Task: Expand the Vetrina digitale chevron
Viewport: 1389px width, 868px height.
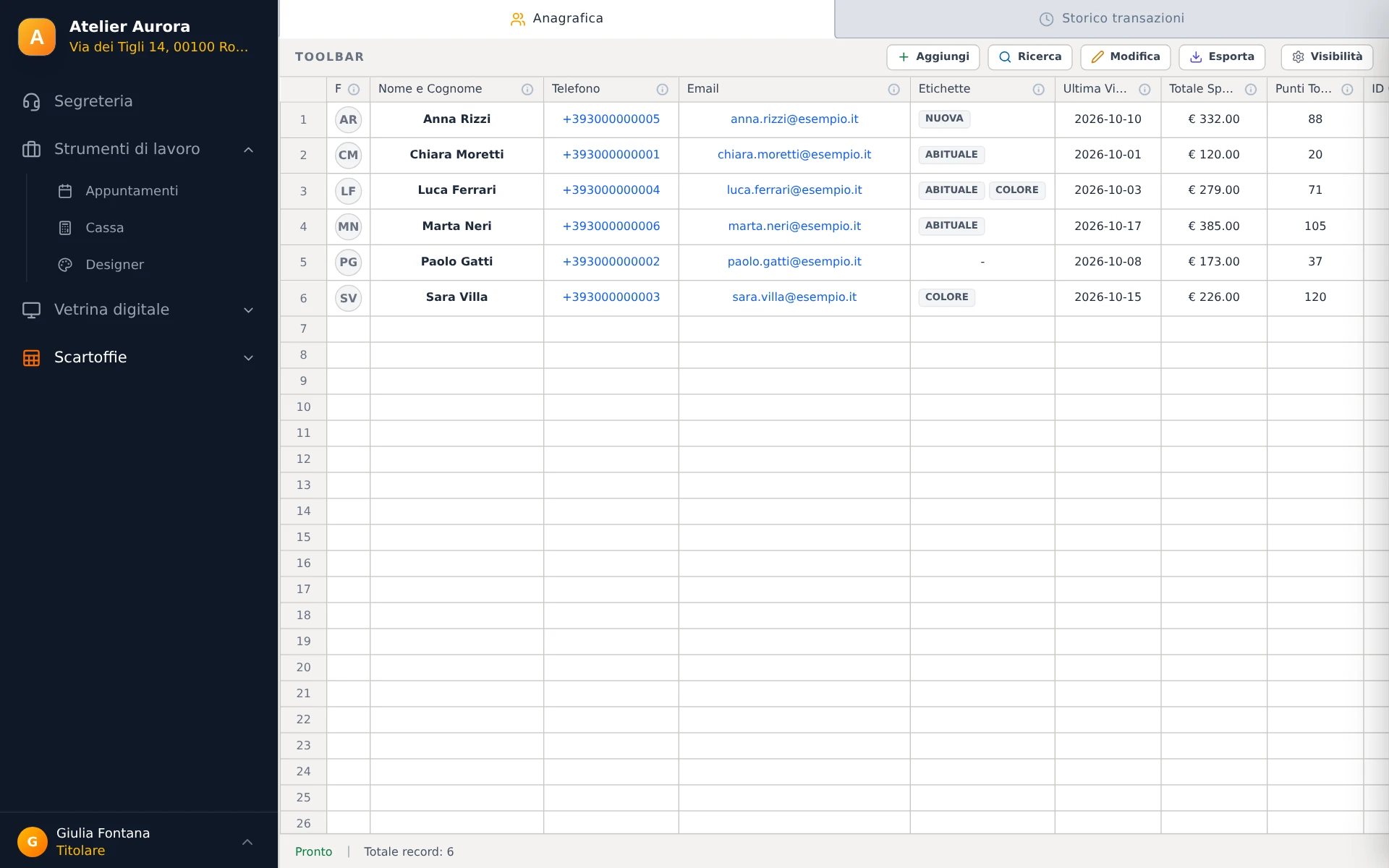Action: (x=248, y=310)
